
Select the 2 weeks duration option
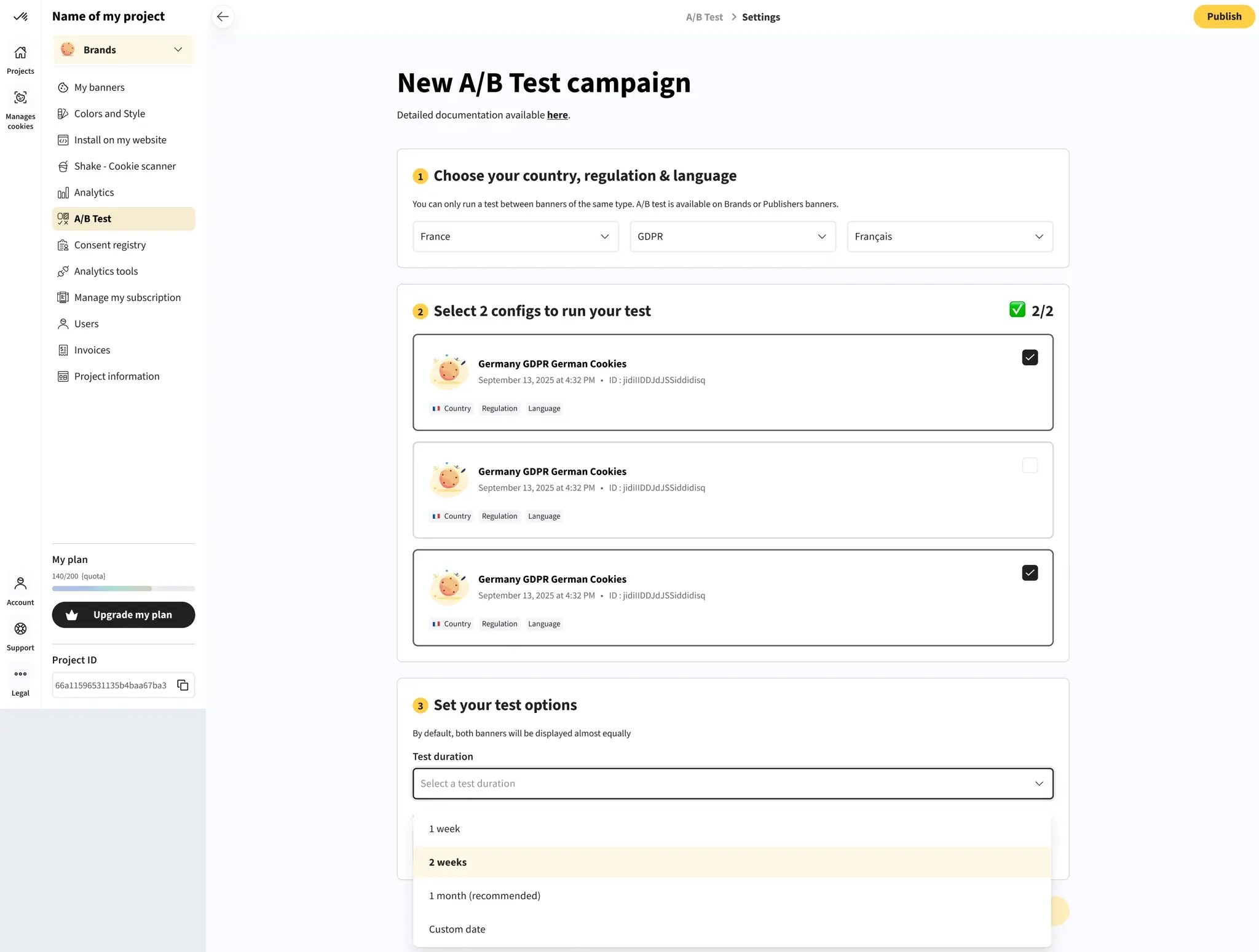coord(732,862)
